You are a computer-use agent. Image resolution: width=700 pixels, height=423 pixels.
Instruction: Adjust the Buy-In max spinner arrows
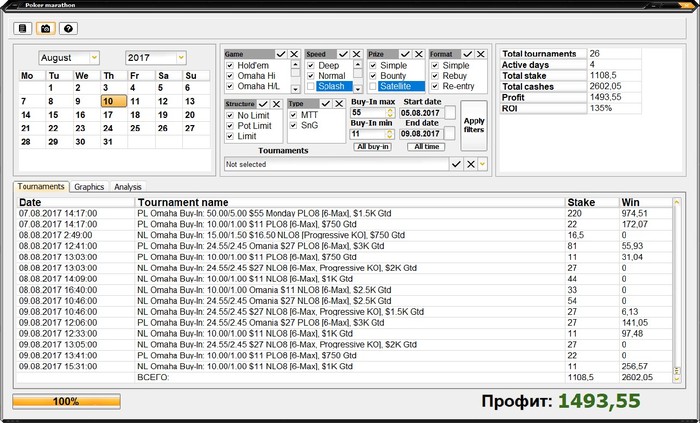click(390, 113)
